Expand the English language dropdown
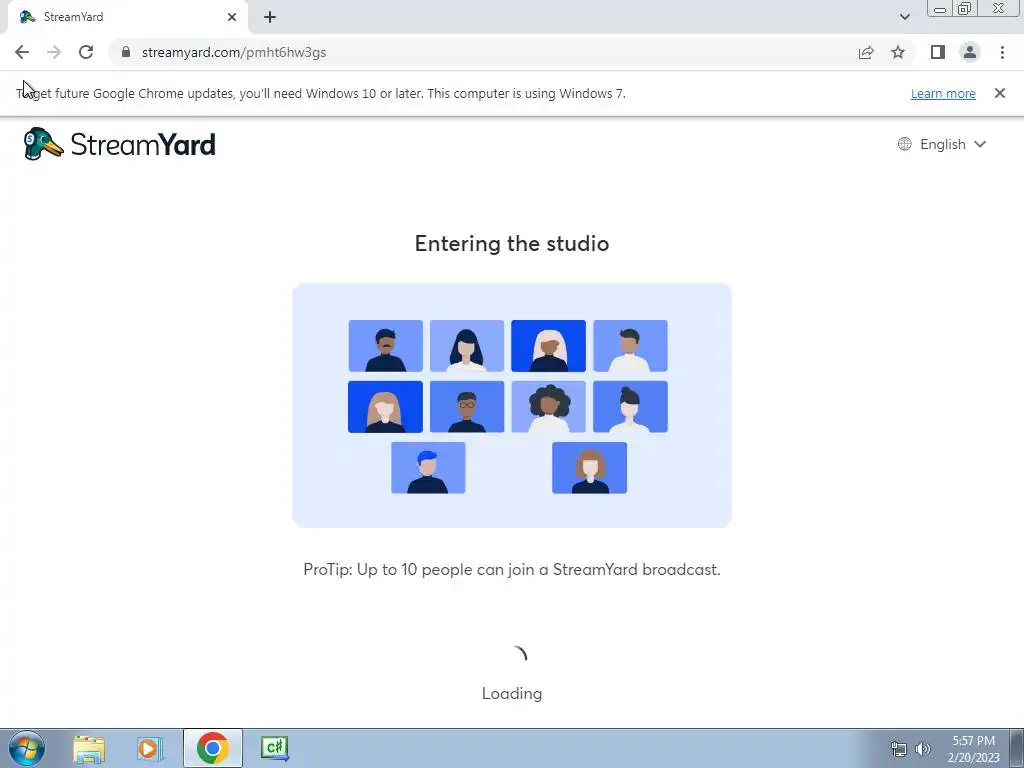1024x768 pixels. [942, 144]
